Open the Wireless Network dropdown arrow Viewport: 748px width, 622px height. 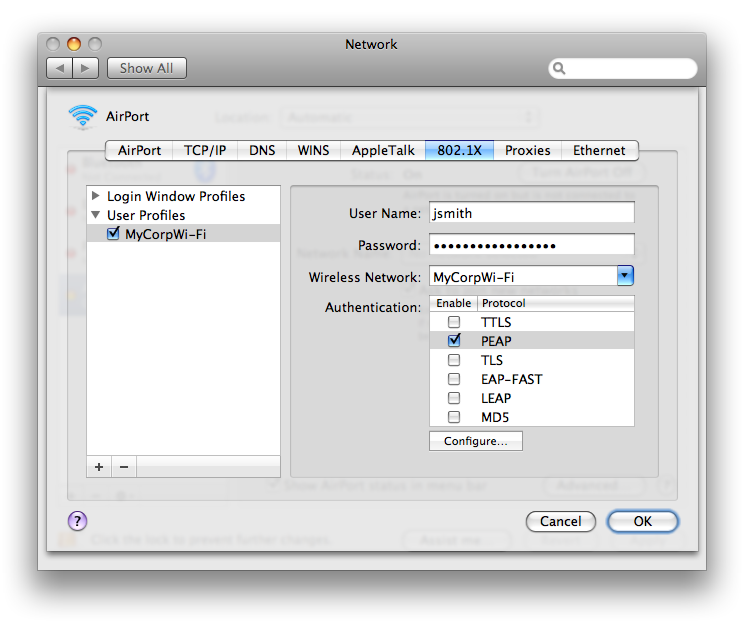point(625,276)
